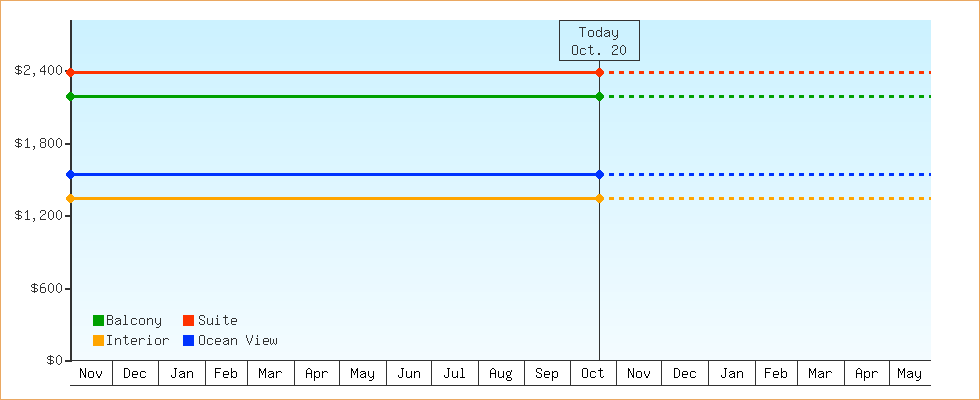The height and width of the screenshot is (400, 980).
Task: Click the red Suite data point at today
Action: [599, 72]
